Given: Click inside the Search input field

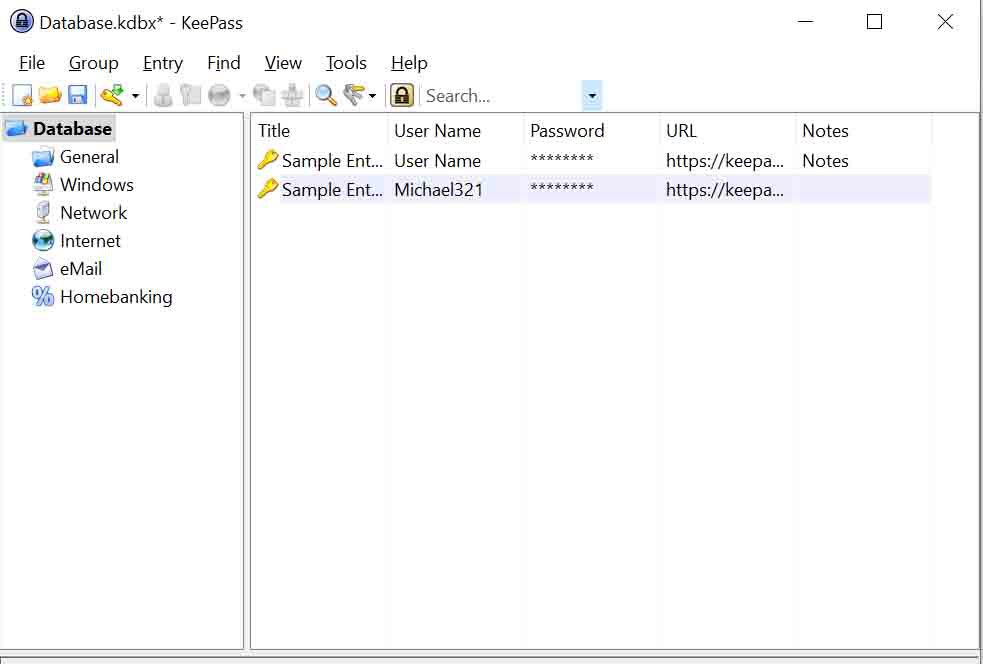Looking at the screenshot, I should click(x=502, y=96).
